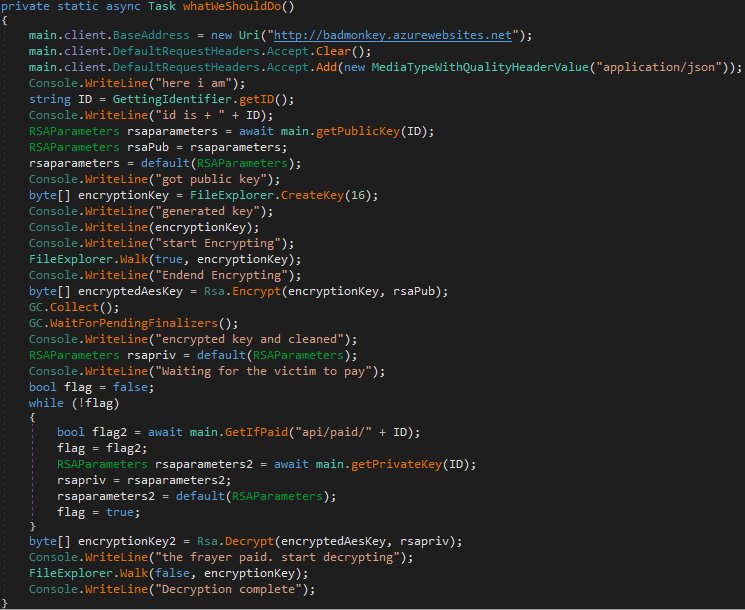Click FileExplorer.Walk(false, encryptionKey) line

[x=168, y=573]
